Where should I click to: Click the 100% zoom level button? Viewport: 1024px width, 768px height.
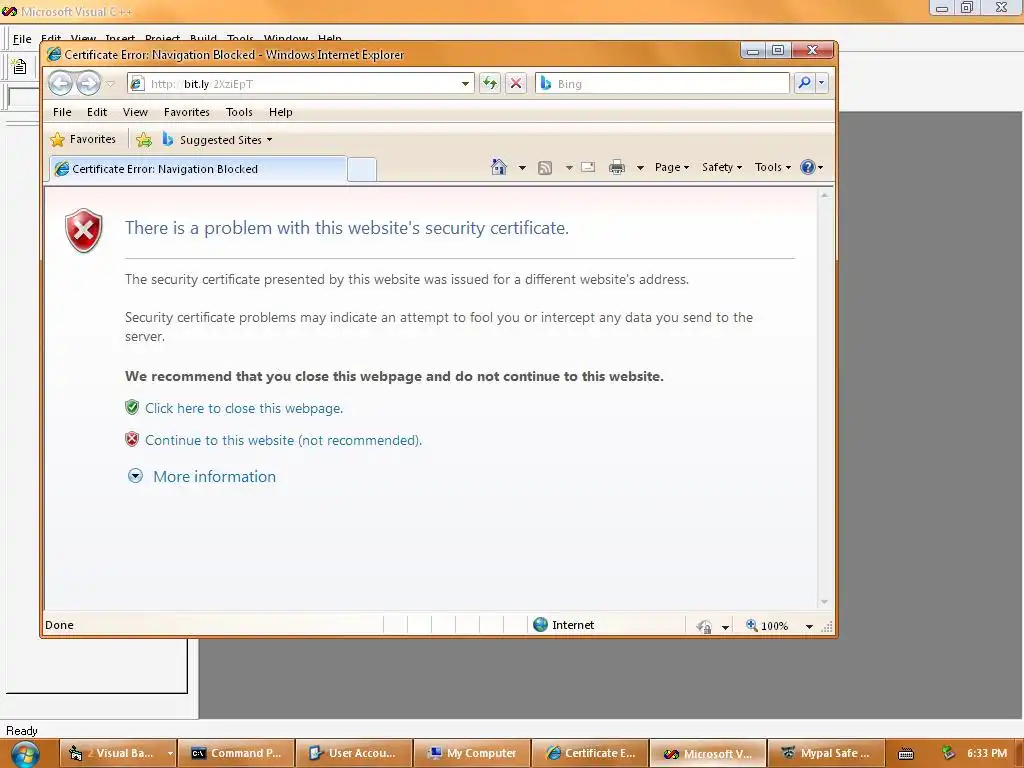tap(767, 626)
